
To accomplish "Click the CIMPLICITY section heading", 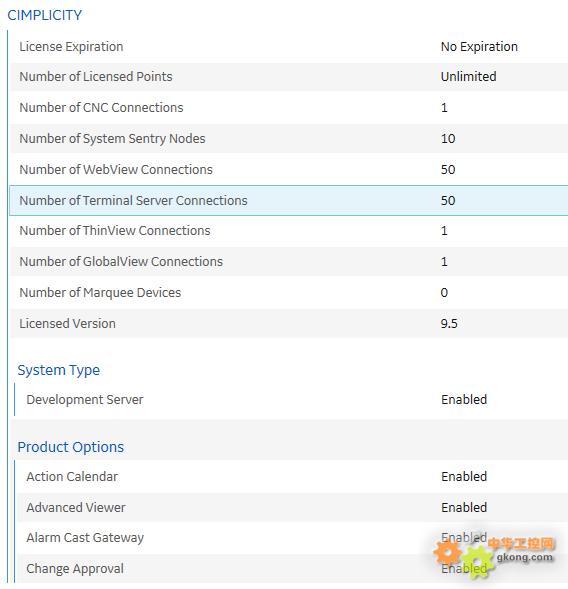I will tap(45, 15).
